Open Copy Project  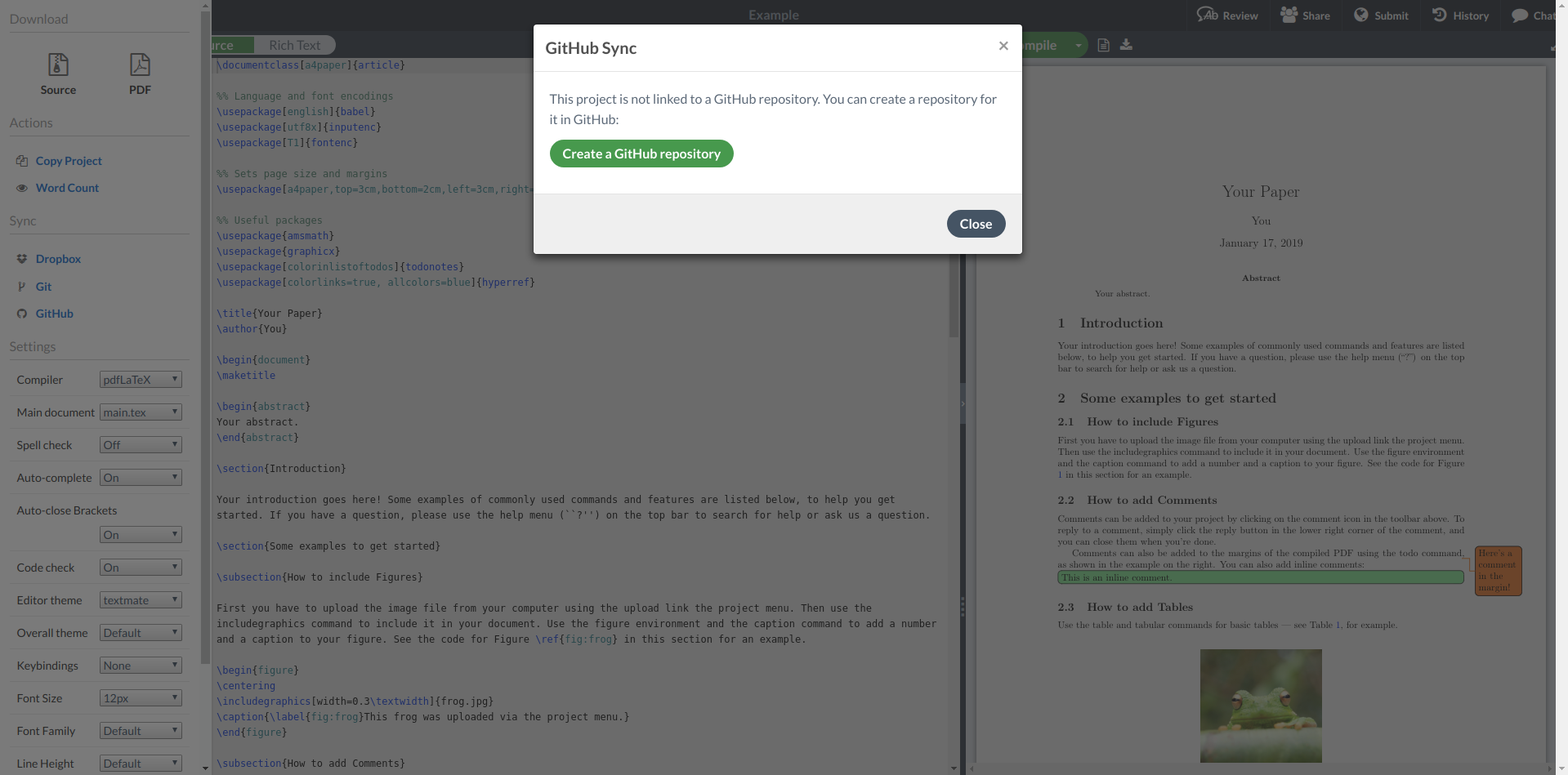tap(68, 161)
